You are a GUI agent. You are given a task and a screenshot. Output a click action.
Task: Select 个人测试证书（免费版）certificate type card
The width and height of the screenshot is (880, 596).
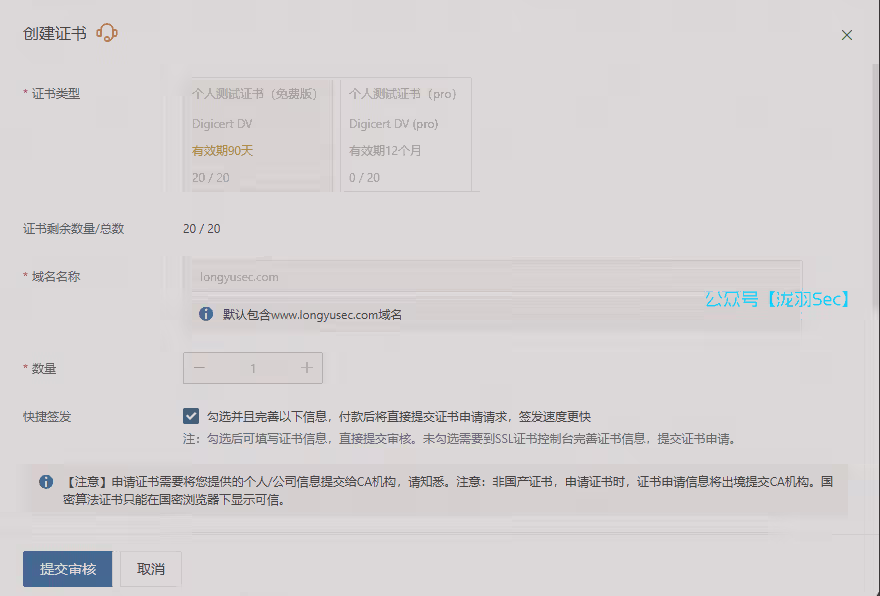[257, 135]
